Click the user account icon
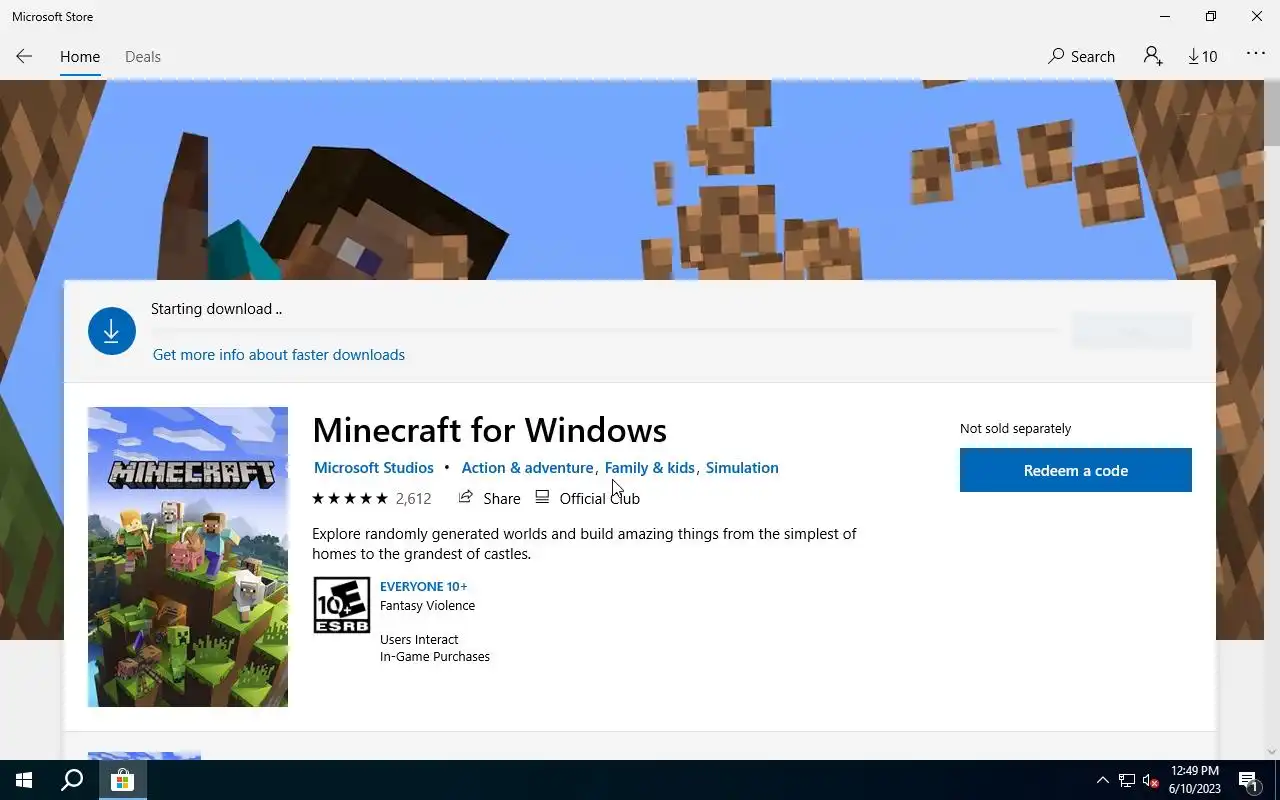This screenshot has width=1280, height=800. click(x=1153, y=56)
